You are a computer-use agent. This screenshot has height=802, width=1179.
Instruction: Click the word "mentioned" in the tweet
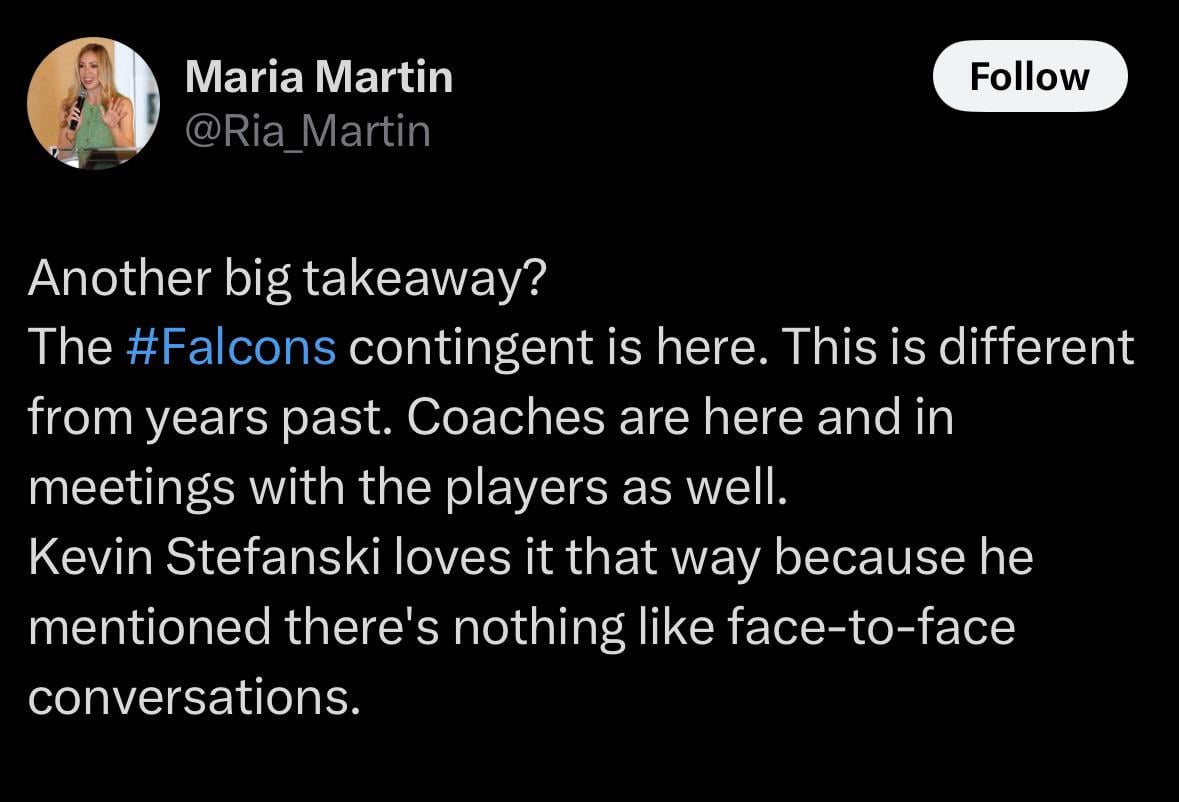click(x=150, y=627)
